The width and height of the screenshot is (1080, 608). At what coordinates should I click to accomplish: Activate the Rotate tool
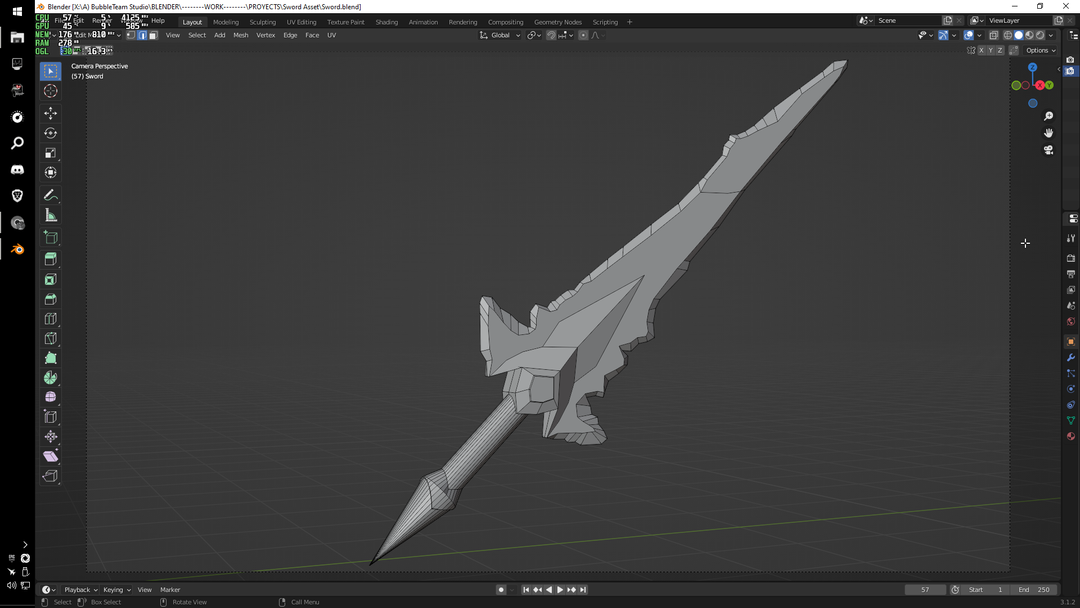50,132
